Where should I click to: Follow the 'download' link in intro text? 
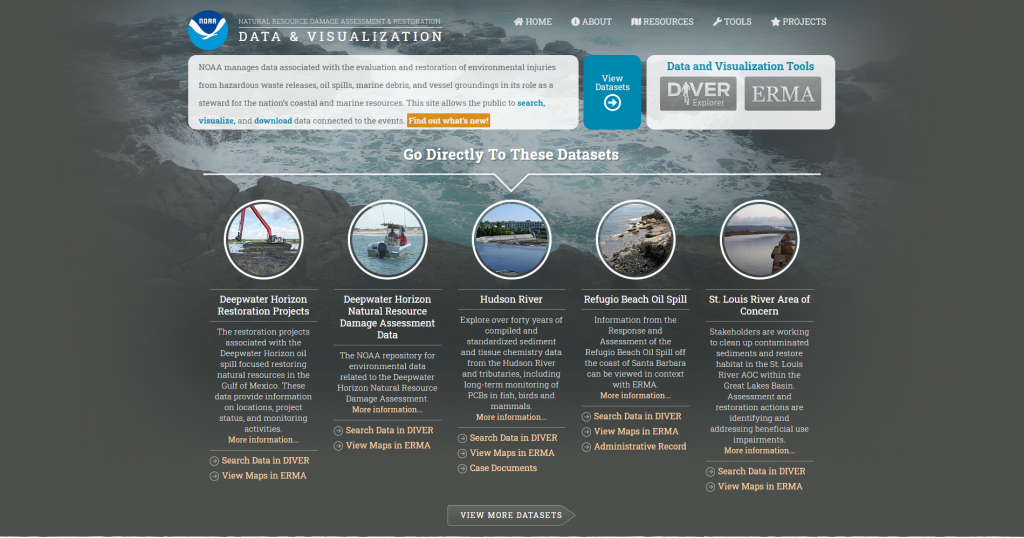(273, 121)
